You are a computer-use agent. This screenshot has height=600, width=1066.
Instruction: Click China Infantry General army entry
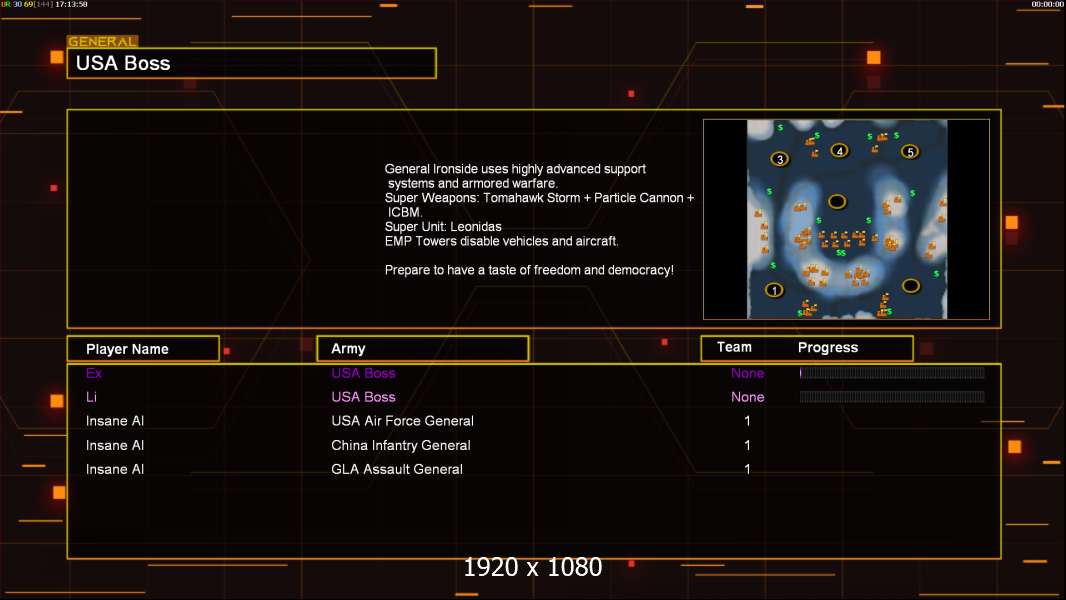click(400, 445)
